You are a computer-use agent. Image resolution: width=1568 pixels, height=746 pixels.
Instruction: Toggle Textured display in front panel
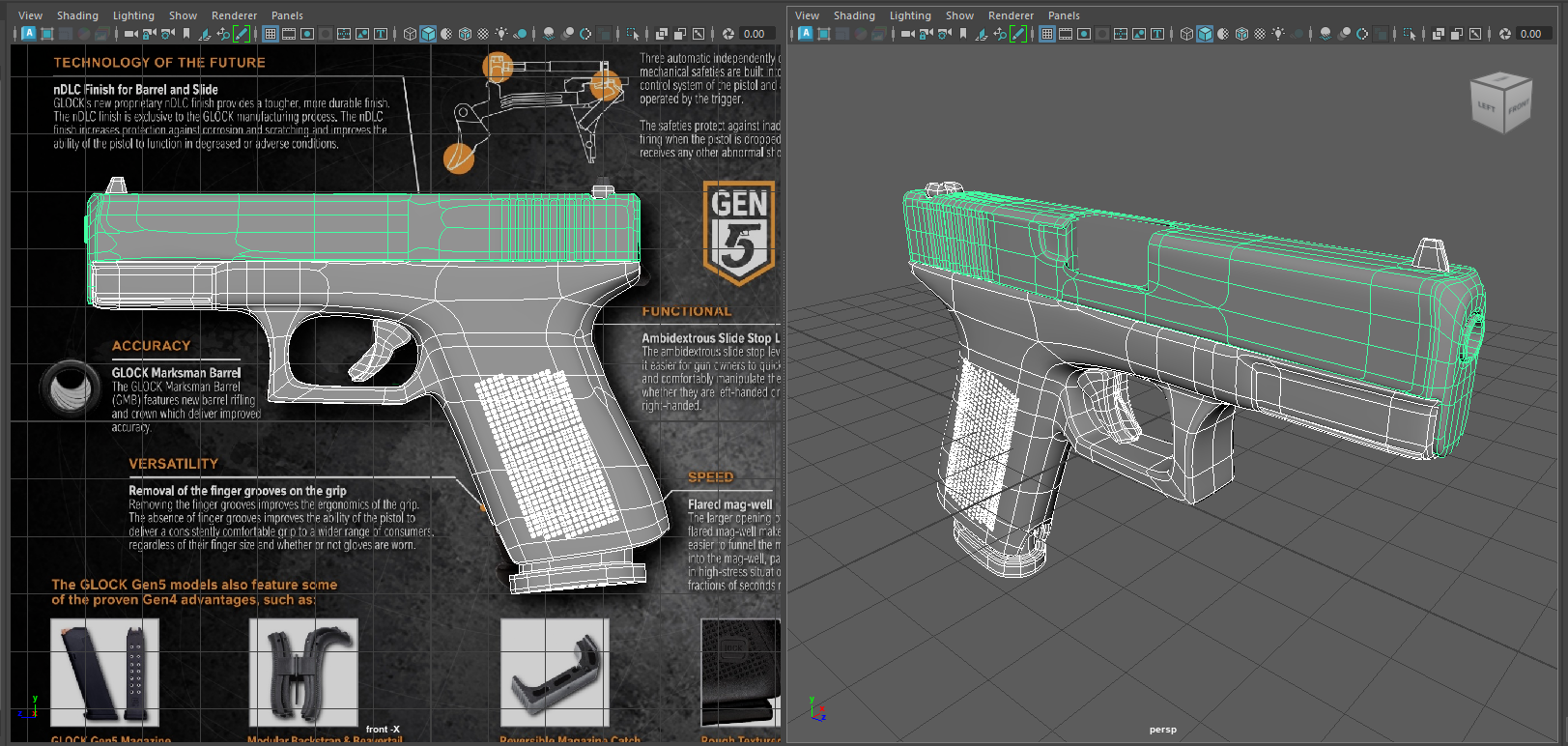(483, 34)
